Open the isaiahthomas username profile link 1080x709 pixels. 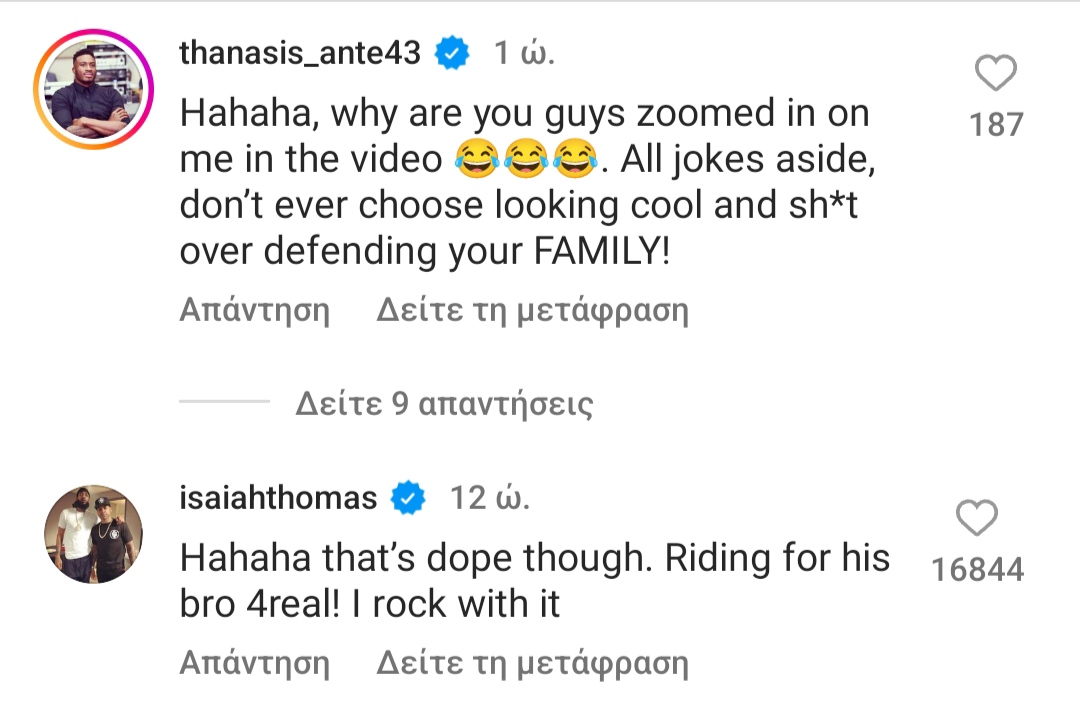(278, 498)
